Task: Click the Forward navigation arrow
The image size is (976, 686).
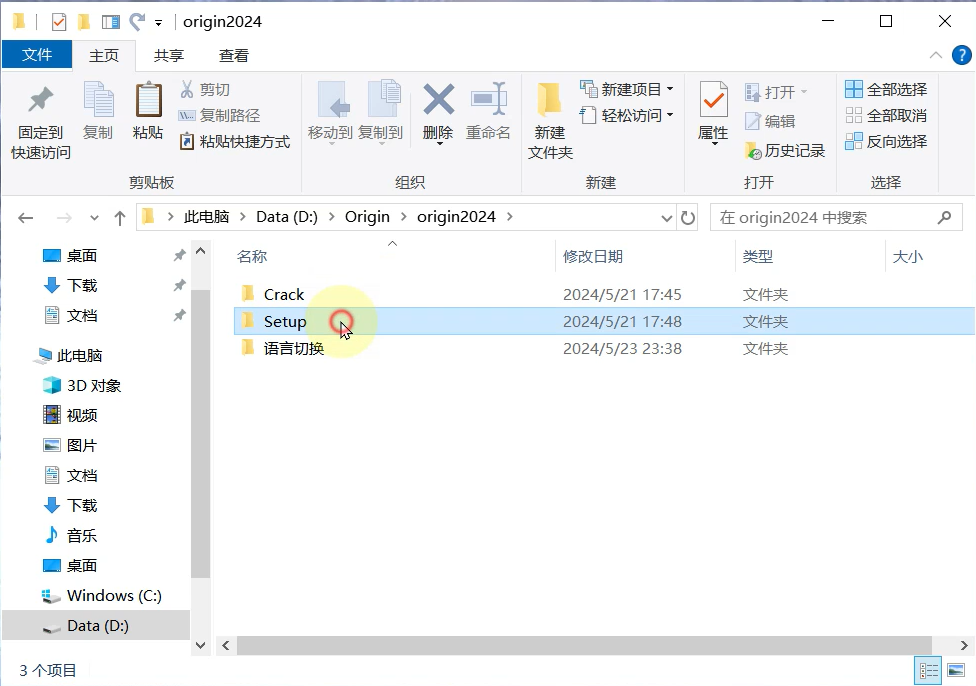Action: click(x=63, y=218)
